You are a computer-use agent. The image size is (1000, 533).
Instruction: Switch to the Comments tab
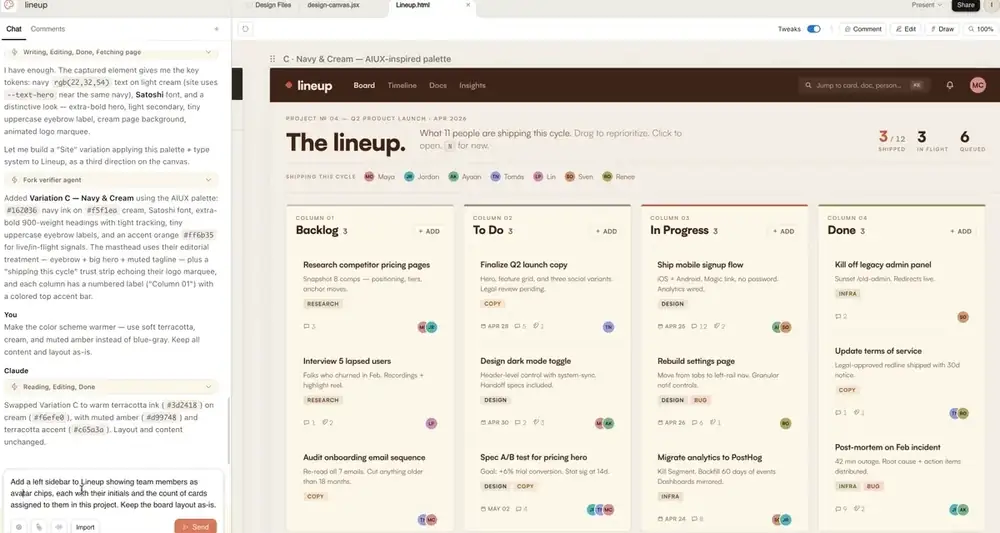48,29
